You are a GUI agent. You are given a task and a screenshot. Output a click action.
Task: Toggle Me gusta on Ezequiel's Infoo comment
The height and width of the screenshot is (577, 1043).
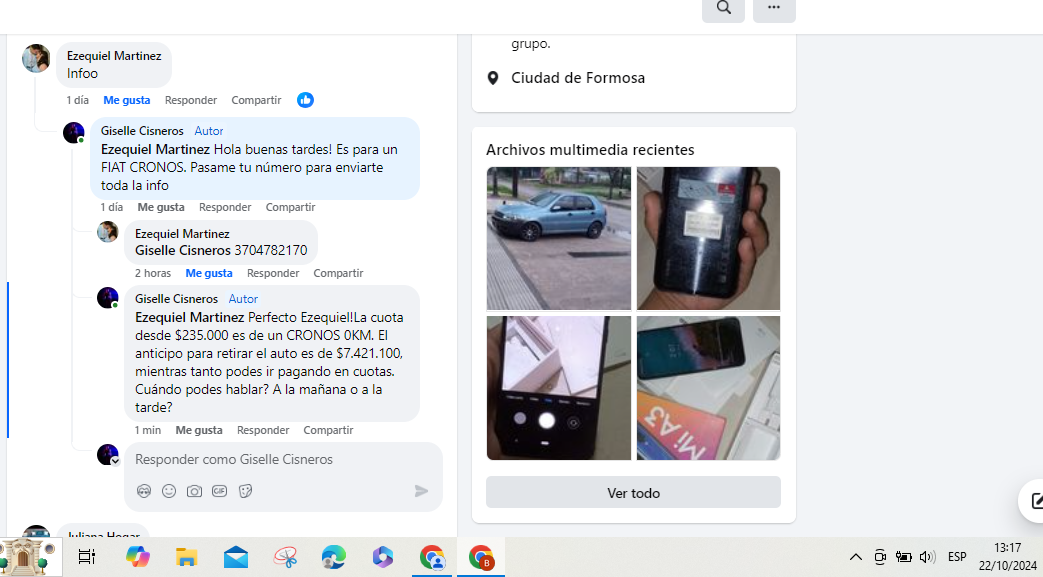pyautogui.click(x=126, y=100)
